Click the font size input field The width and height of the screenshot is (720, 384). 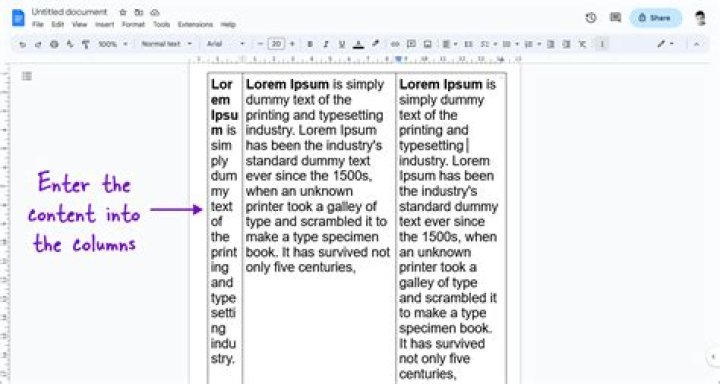pyautogui.click(x=276, y=44)
